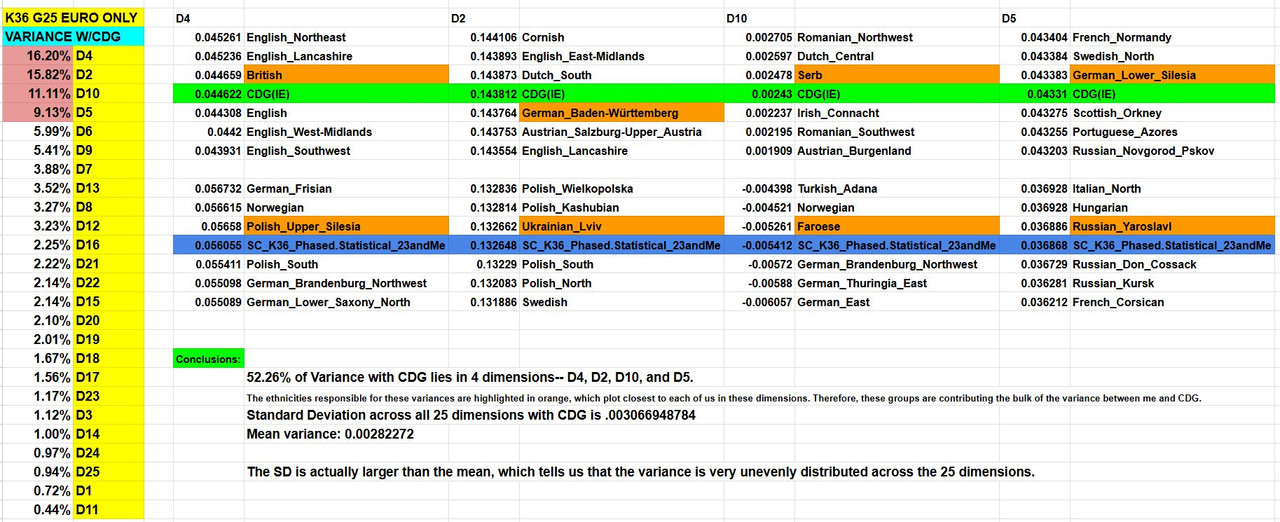The height and width of the screenshot is (522, 1280).
Task: Click the Scottish_Orkney cell
Action: tap(1174, 113)
